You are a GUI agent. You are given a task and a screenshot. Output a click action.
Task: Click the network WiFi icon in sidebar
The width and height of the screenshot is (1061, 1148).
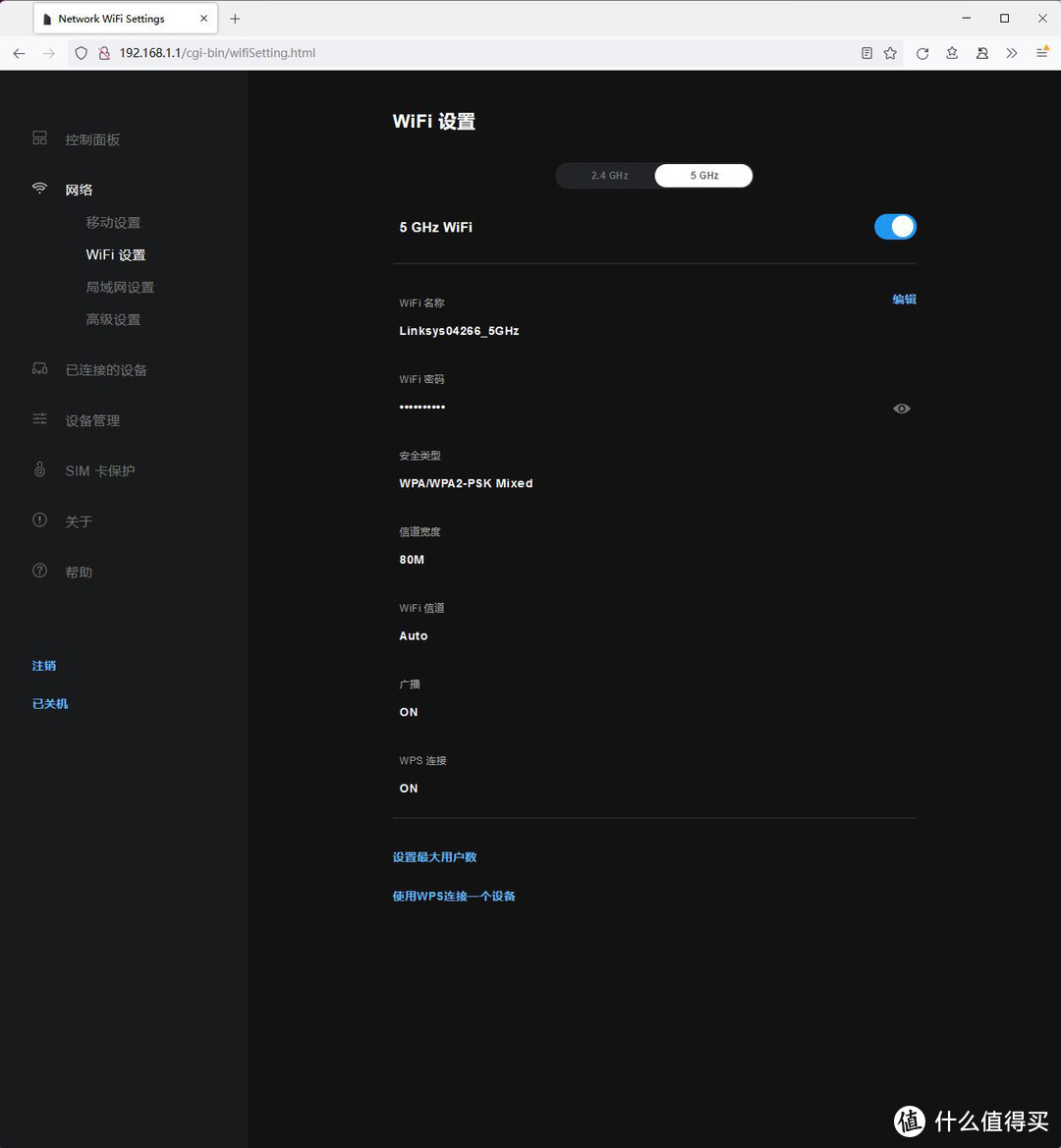[x=39, y=189]
